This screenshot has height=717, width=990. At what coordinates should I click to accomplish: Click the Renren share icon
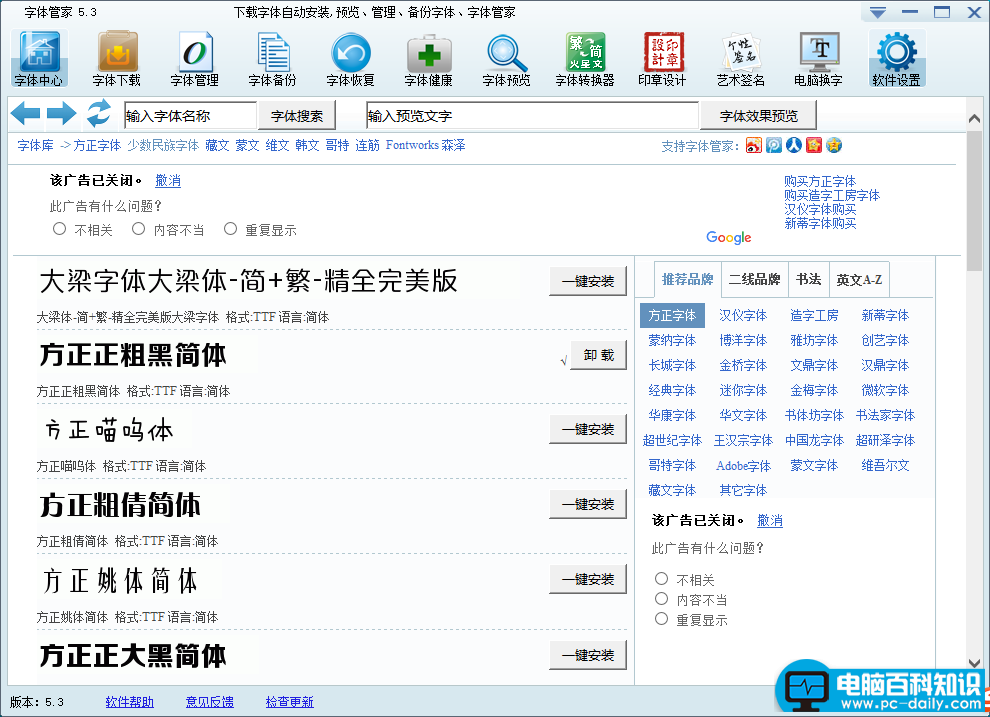[794, 145]
